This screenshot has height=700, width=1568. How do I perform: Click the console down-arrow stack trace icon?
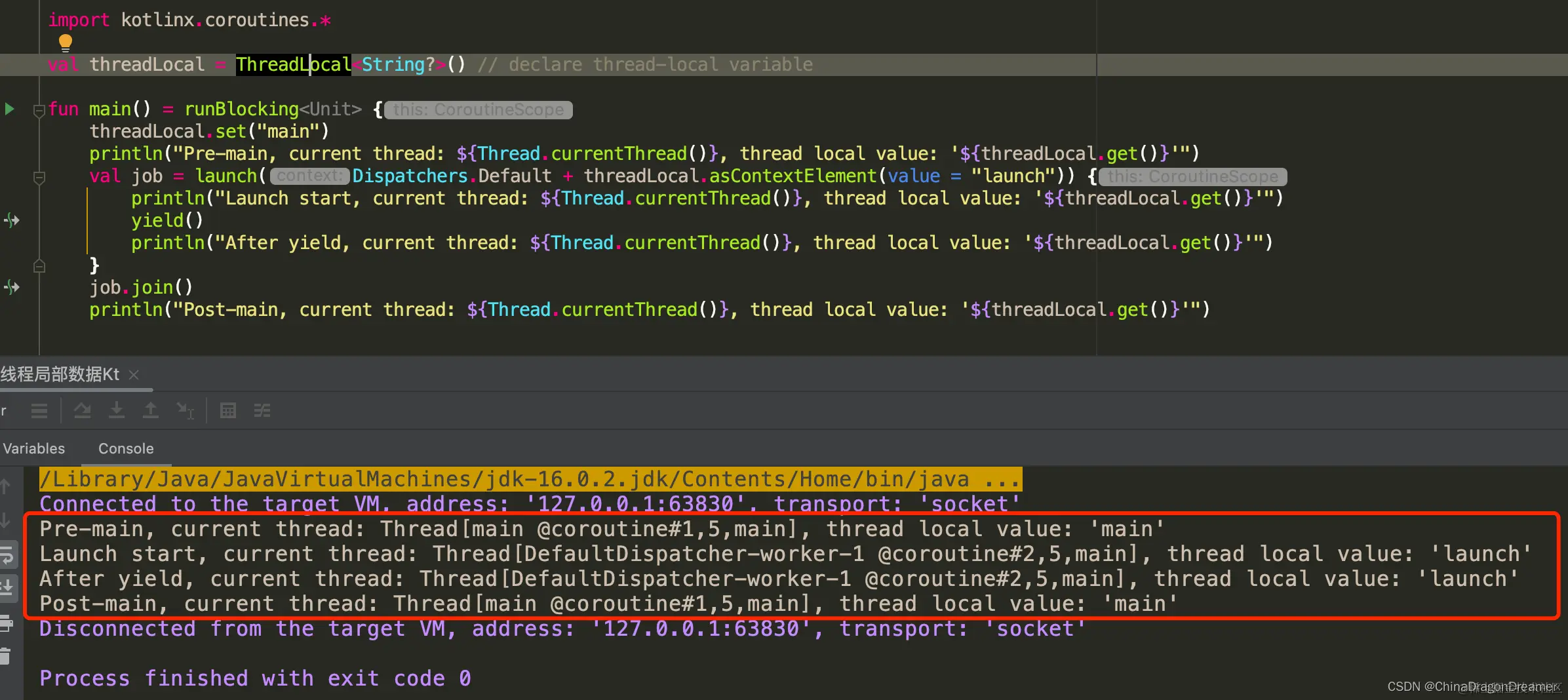[x=5, y=520]
